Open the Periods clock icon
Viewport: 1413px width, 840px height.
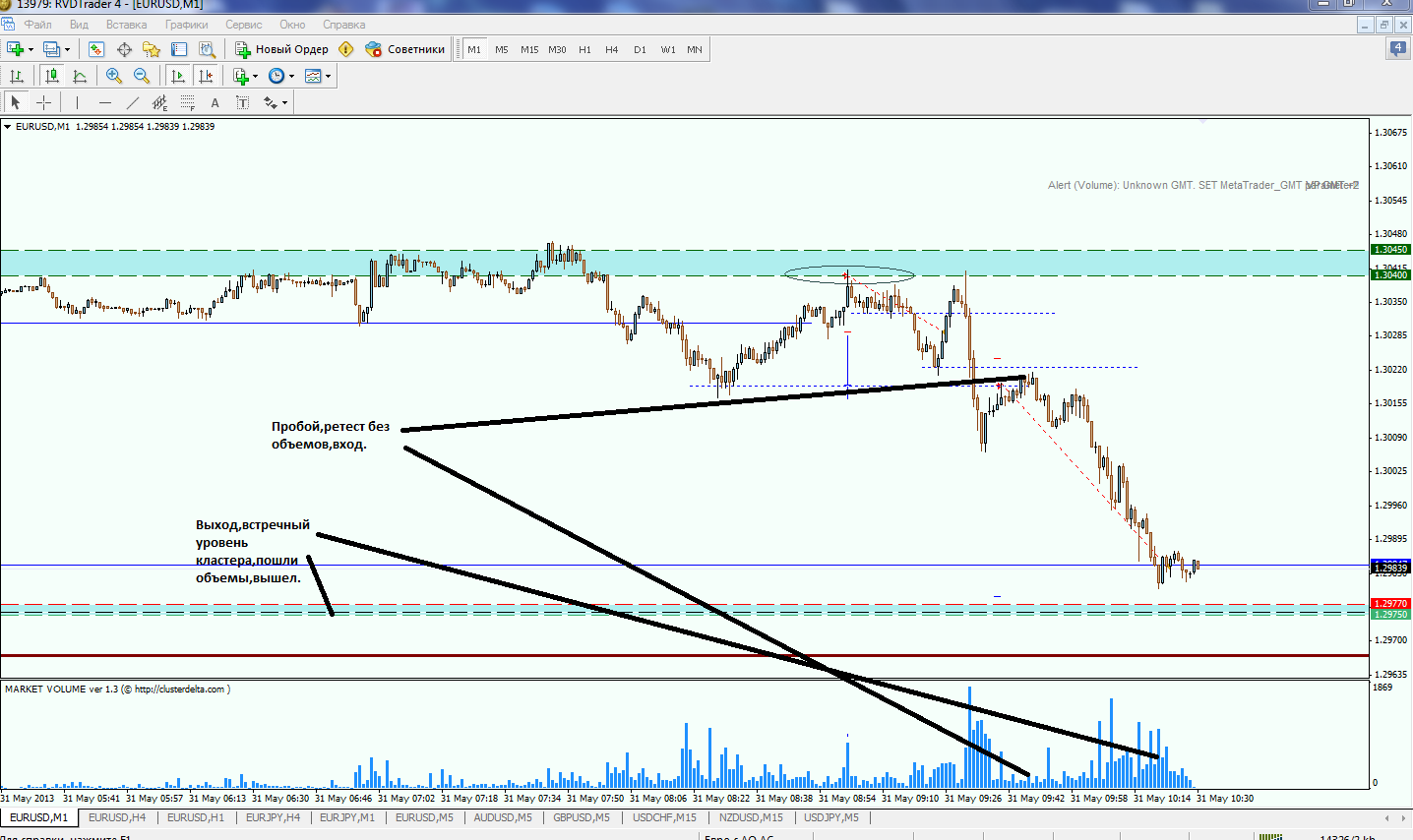coord(276,76)
